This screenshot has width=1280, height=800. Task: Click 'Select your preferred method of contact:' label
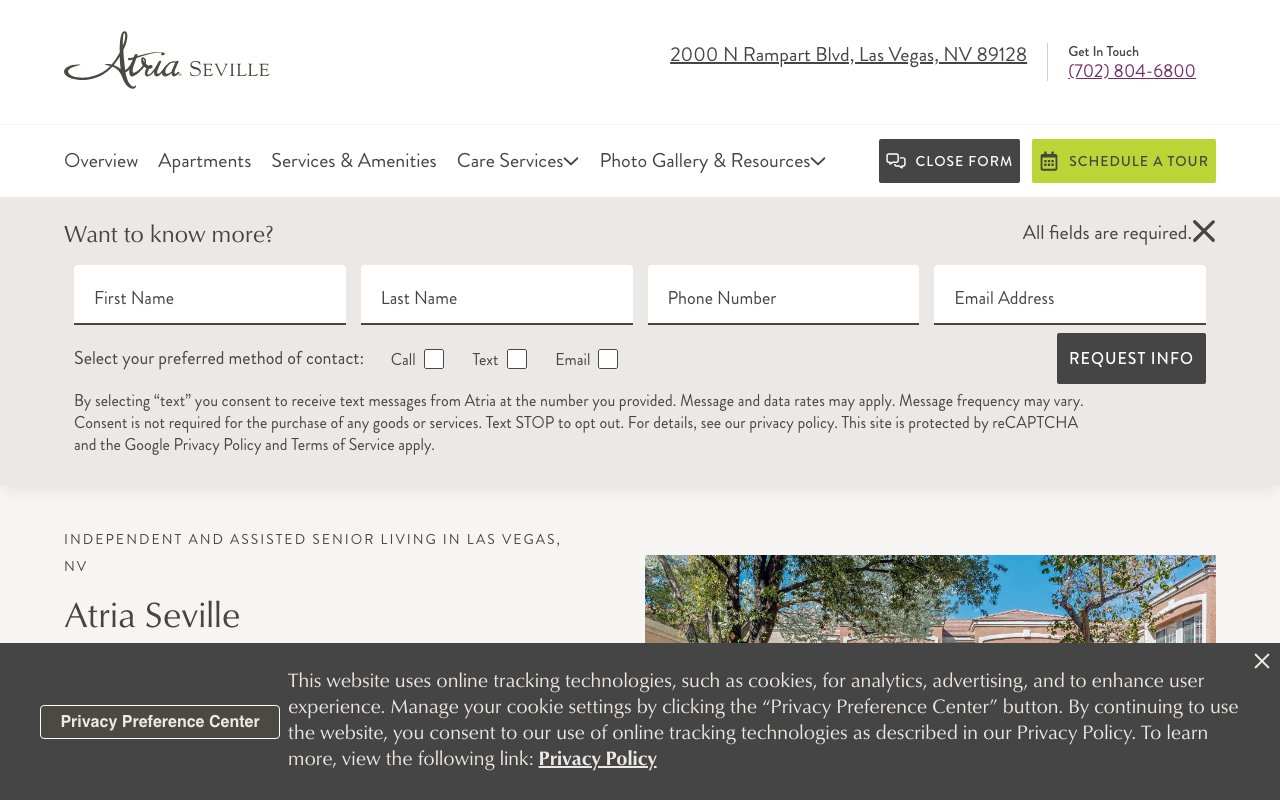(219, 359)
